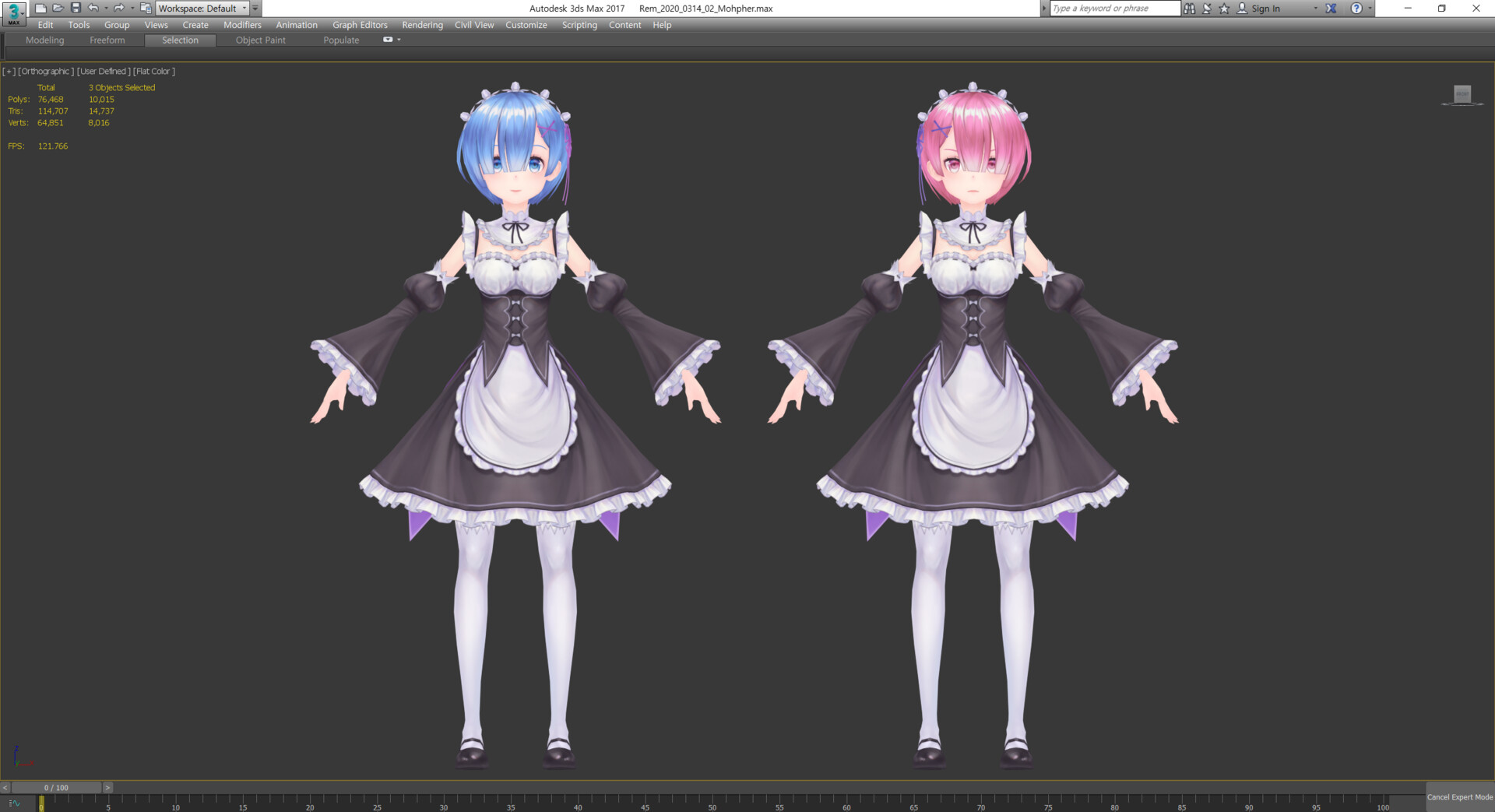The image size is (1495, 812).
Task: Click the 0 / 100 time slider
Action: (56, 788)
